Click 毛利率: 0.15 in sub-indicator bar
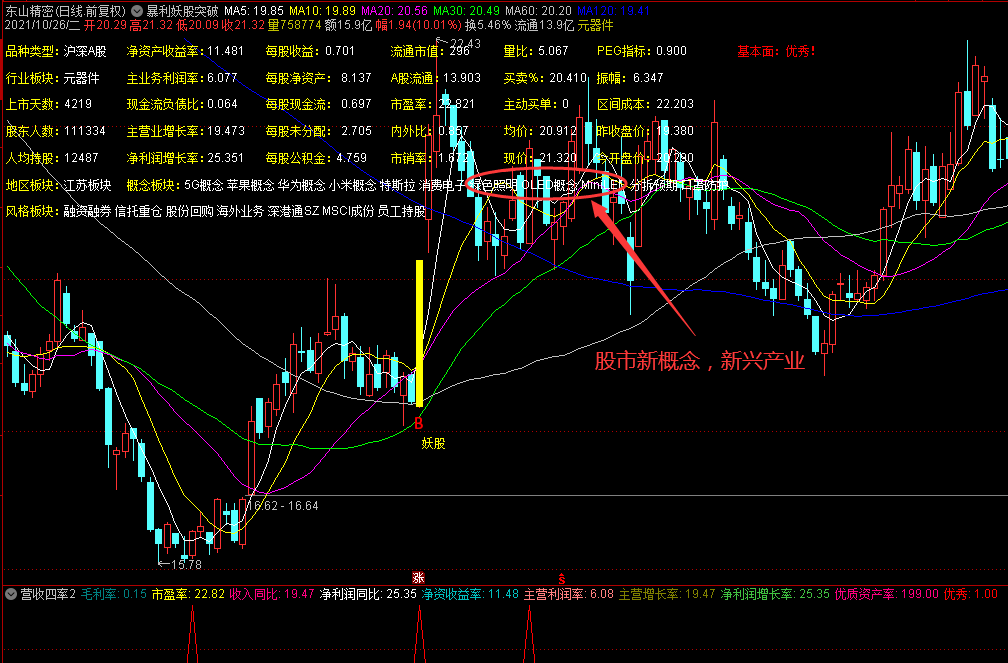The width and height of the screenshot is (1008, 663). coord(114,594)
